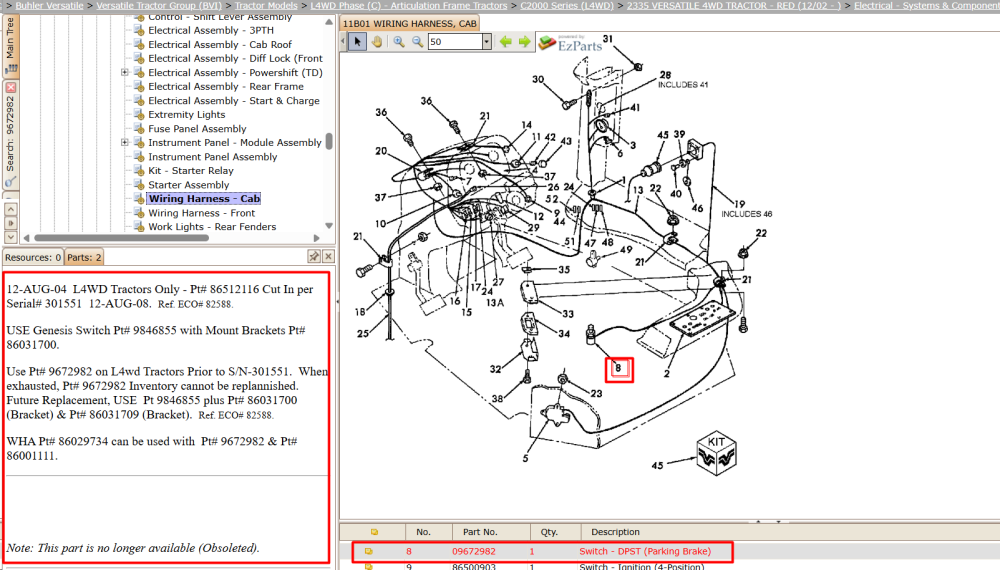The image size is (1000, 570).
Task: Select Switch - DPST (Parking Brake) row
Action: (x=670, y=552)
